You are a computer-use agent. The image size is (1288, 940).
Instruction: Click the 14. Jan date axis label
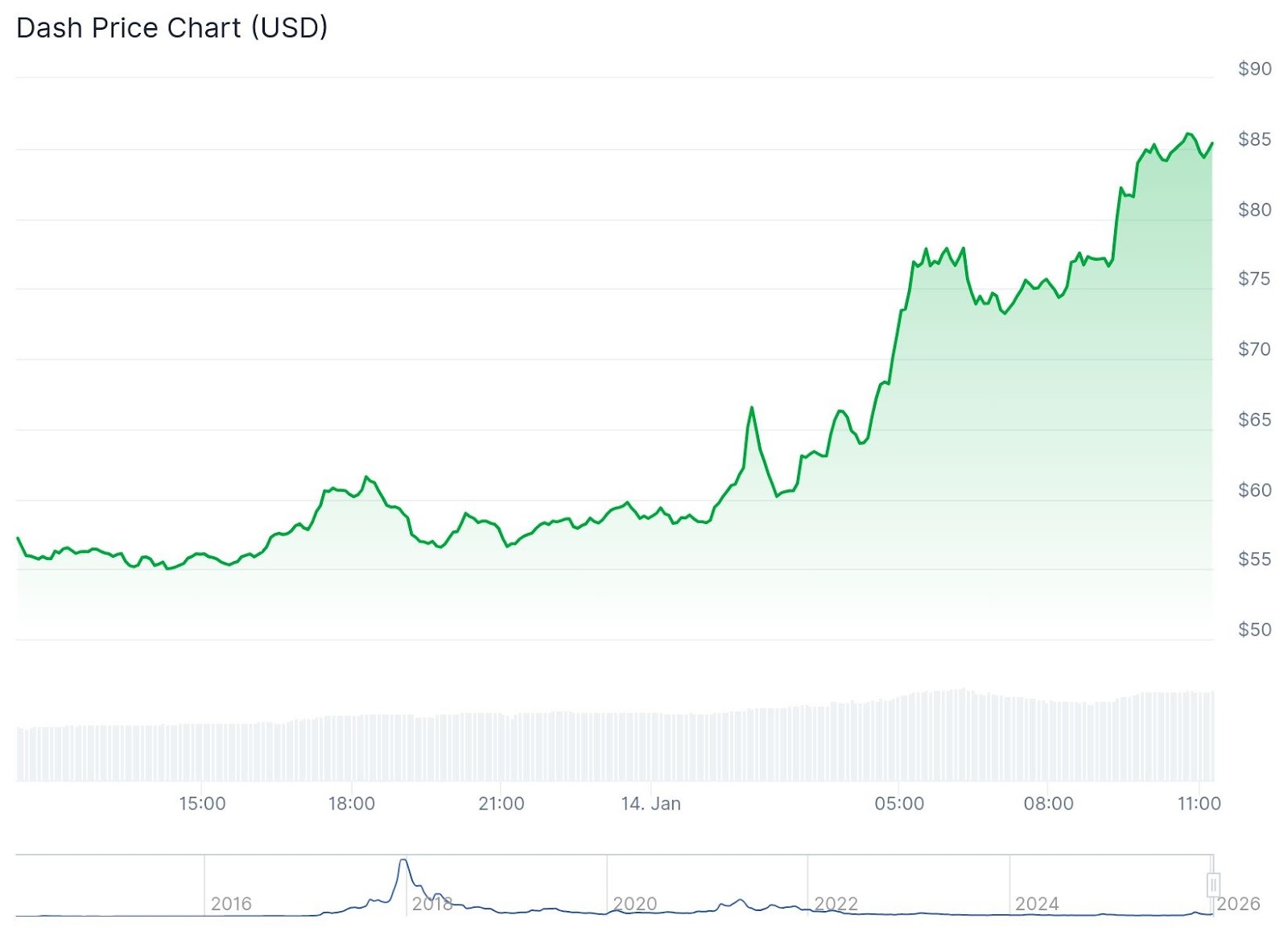tap(650, 803)
